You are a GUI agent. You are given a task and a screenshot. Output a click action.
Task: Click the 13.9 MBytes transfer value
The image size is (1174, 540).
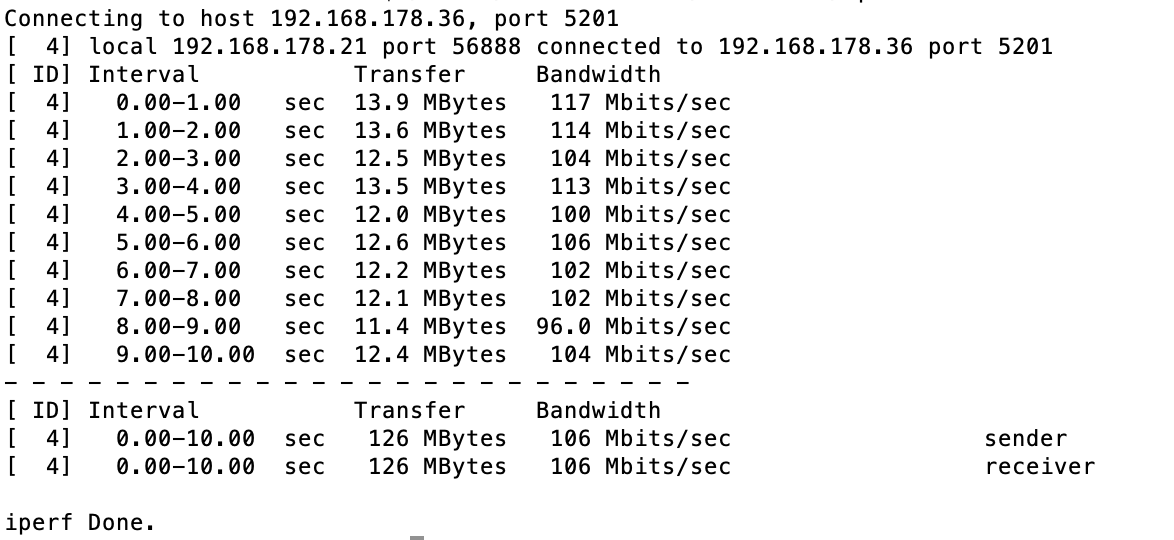430,102
